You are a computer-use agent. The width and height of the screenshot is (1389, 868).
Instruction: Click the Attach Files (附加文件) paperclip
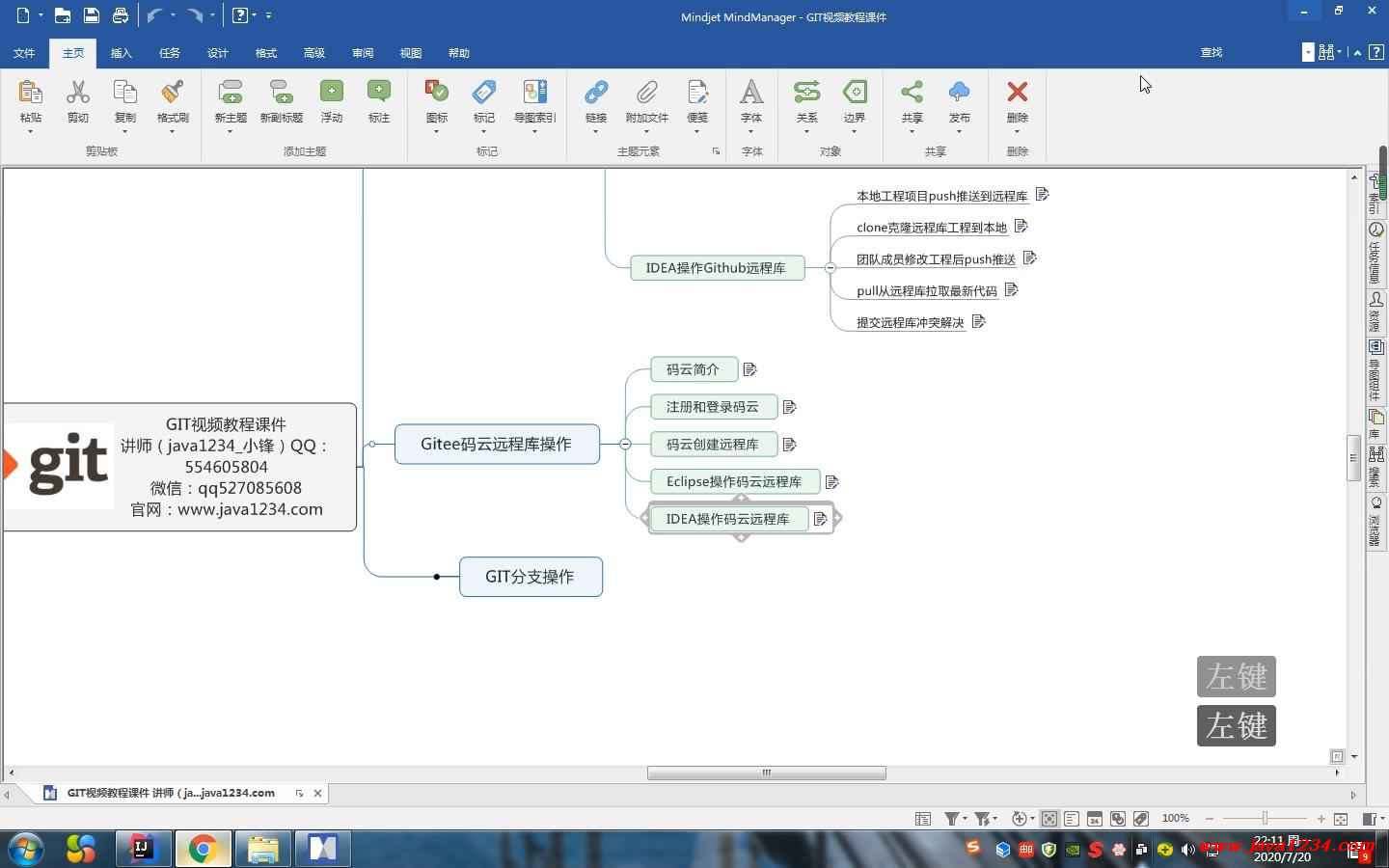click(x=646, y=93)
